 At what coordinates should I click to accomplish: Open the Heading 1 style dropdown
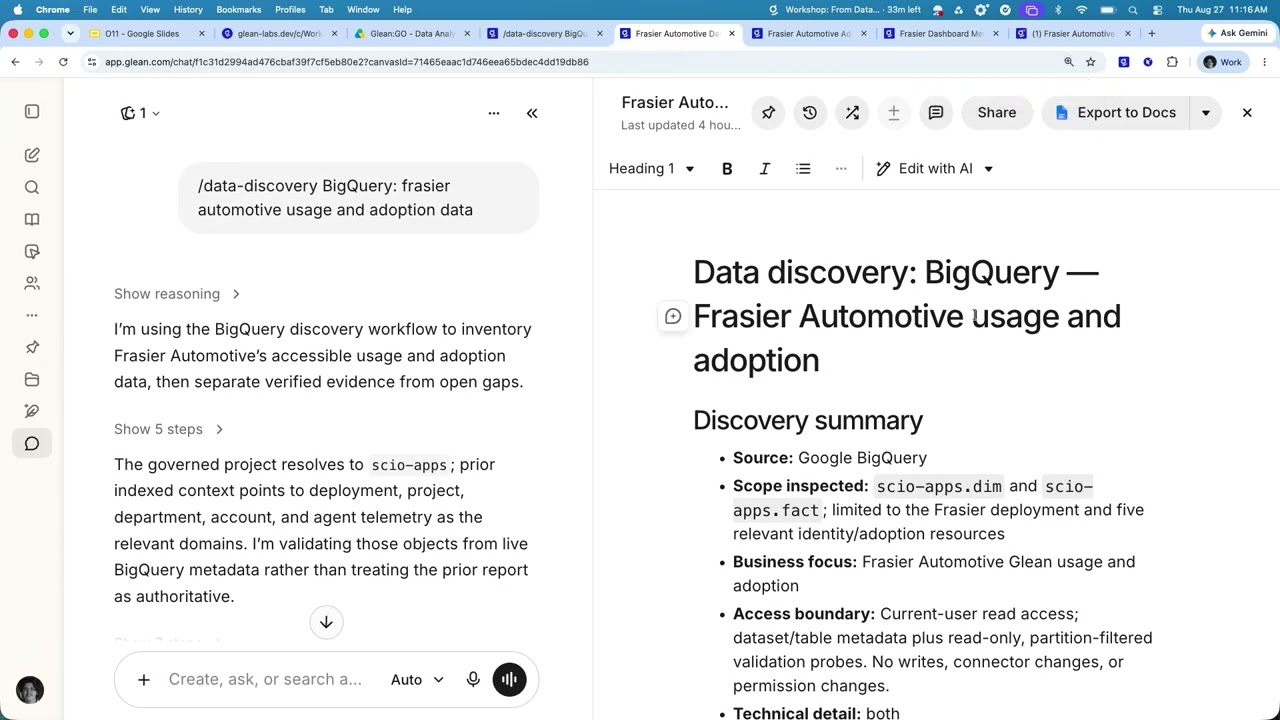click(x=651, y=169)
